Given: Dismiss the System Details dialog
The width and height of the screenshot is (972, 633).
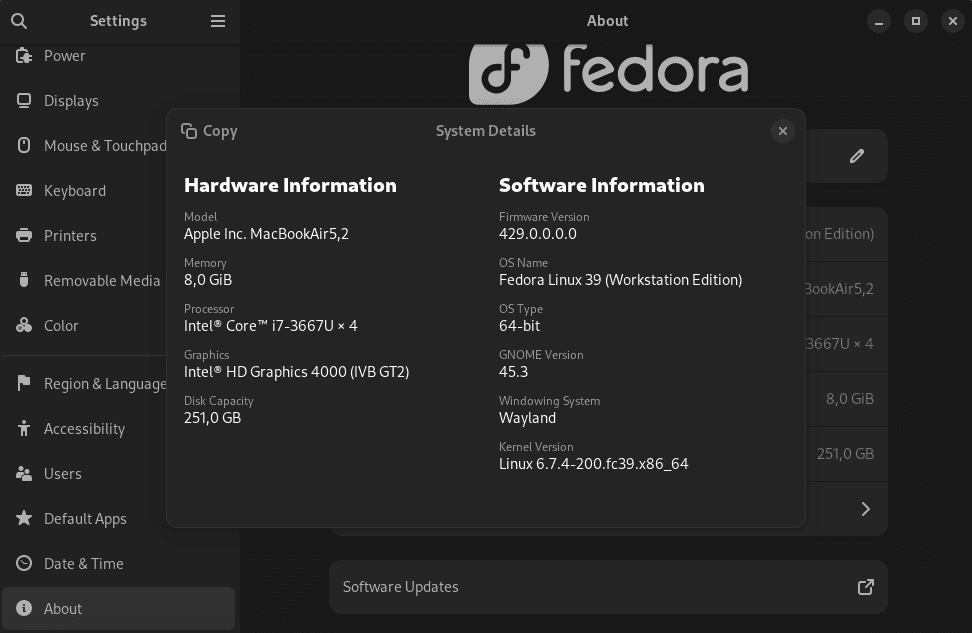Looking at the screenshot, I should [x=783, y=131].
